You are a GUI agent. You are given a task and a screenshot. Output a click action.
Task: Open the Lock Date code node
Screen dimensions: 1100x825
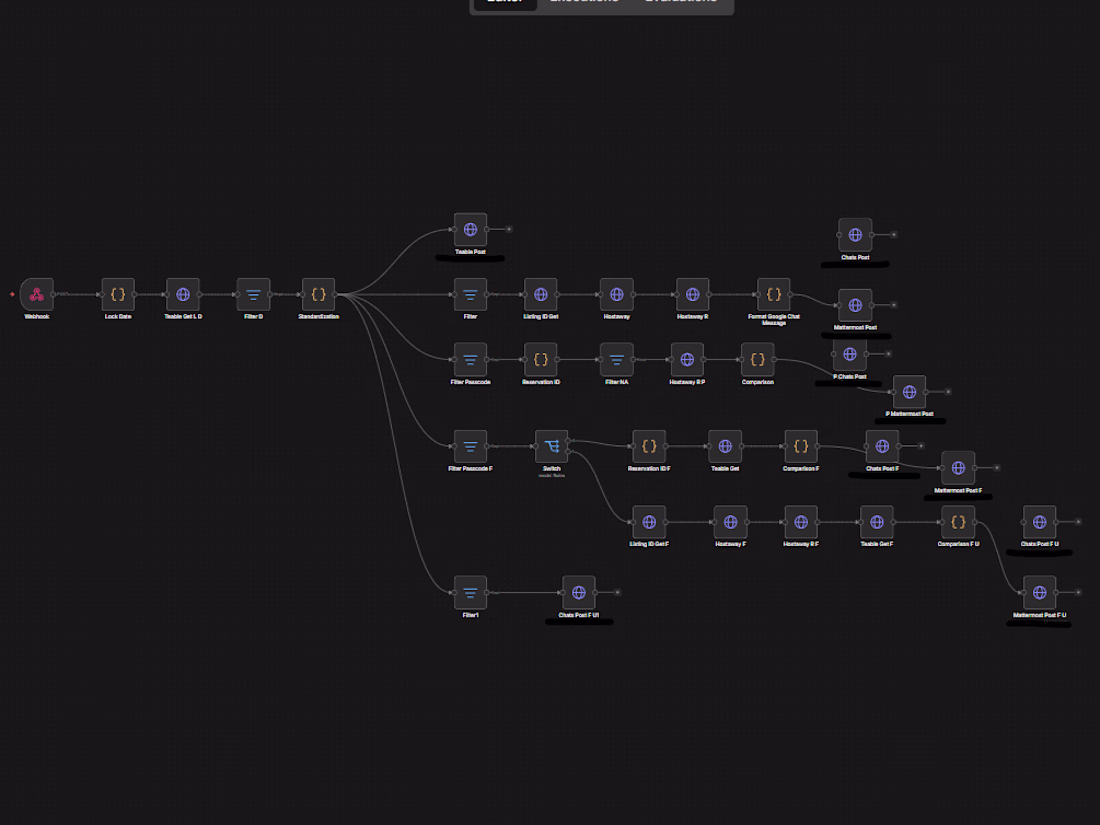118,295
